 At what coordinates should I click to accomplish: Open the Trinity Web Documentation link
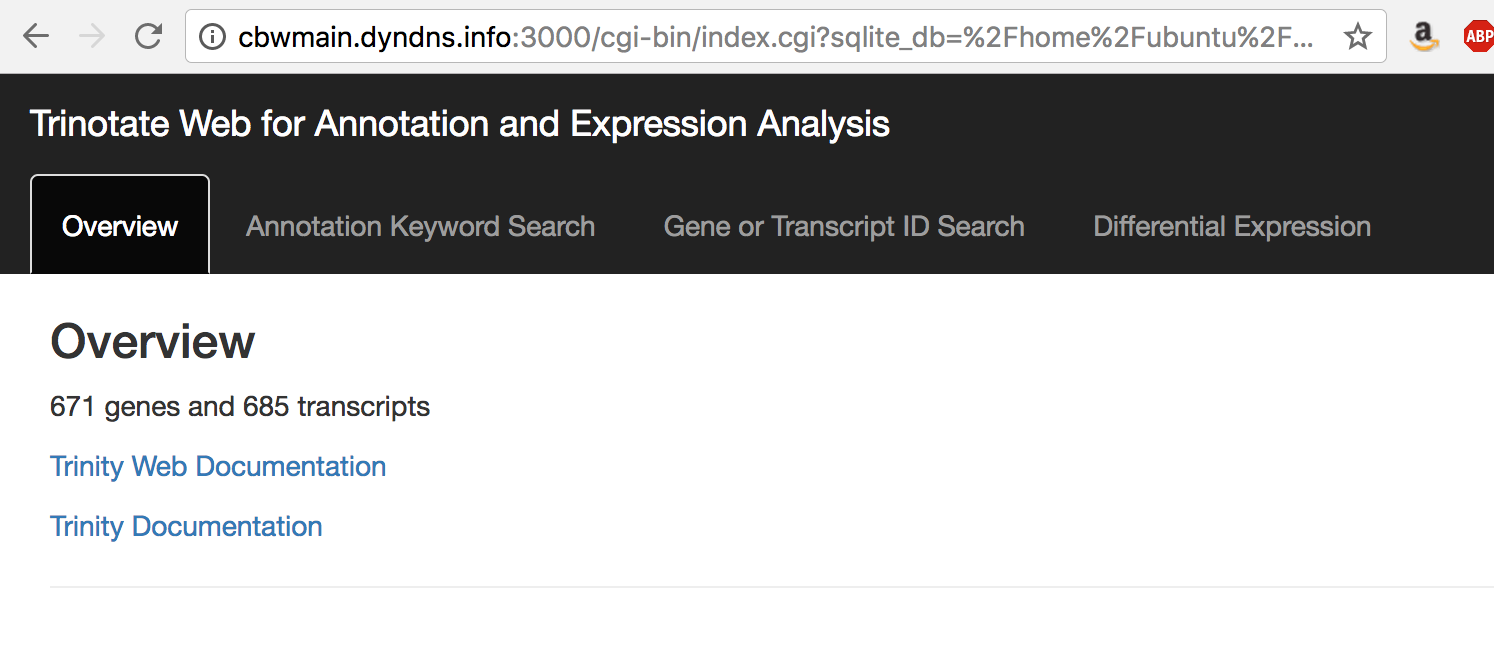click(218, 467)
